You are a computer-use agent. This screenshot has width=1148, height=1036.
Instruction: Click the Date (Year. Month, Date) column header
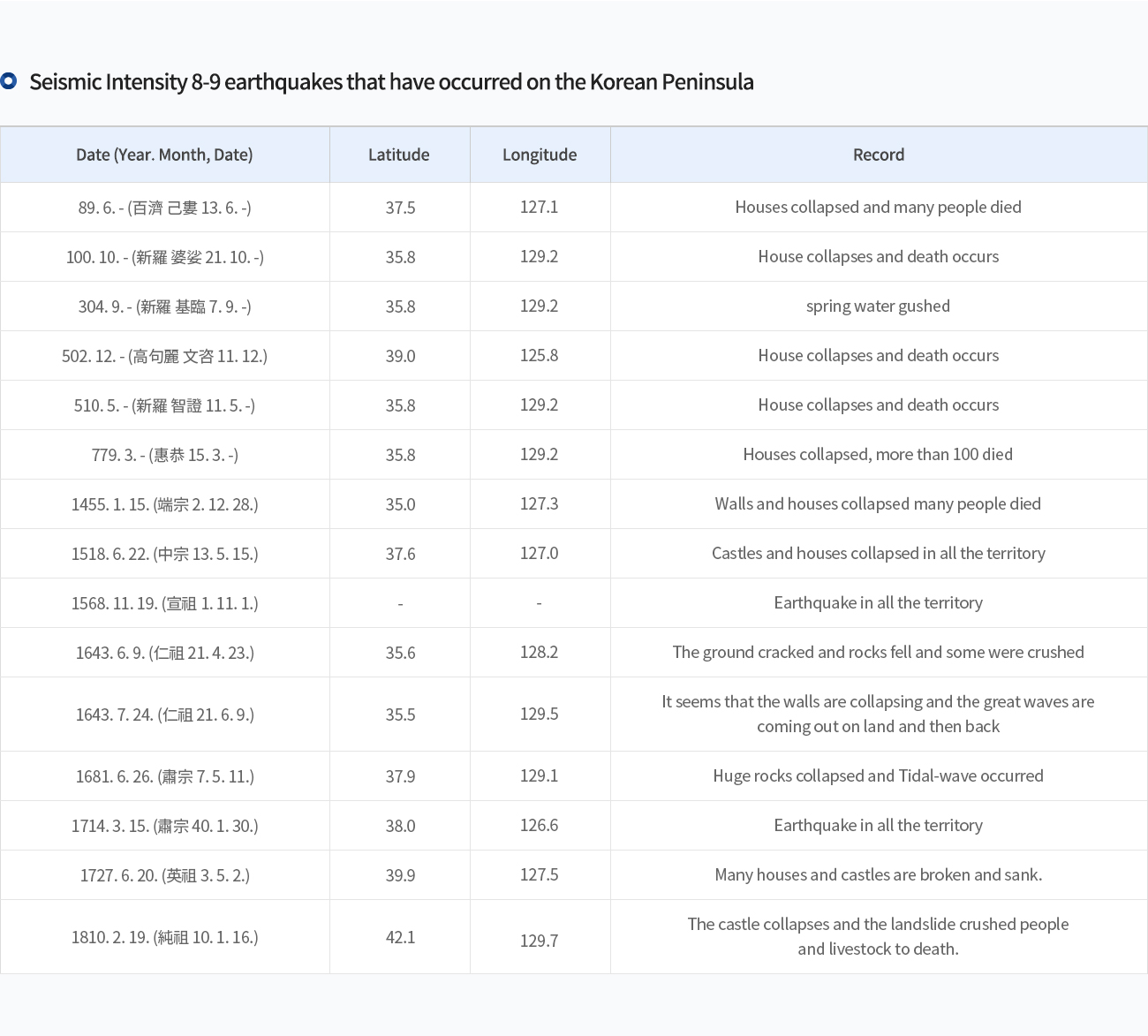(x=164, y=155)
